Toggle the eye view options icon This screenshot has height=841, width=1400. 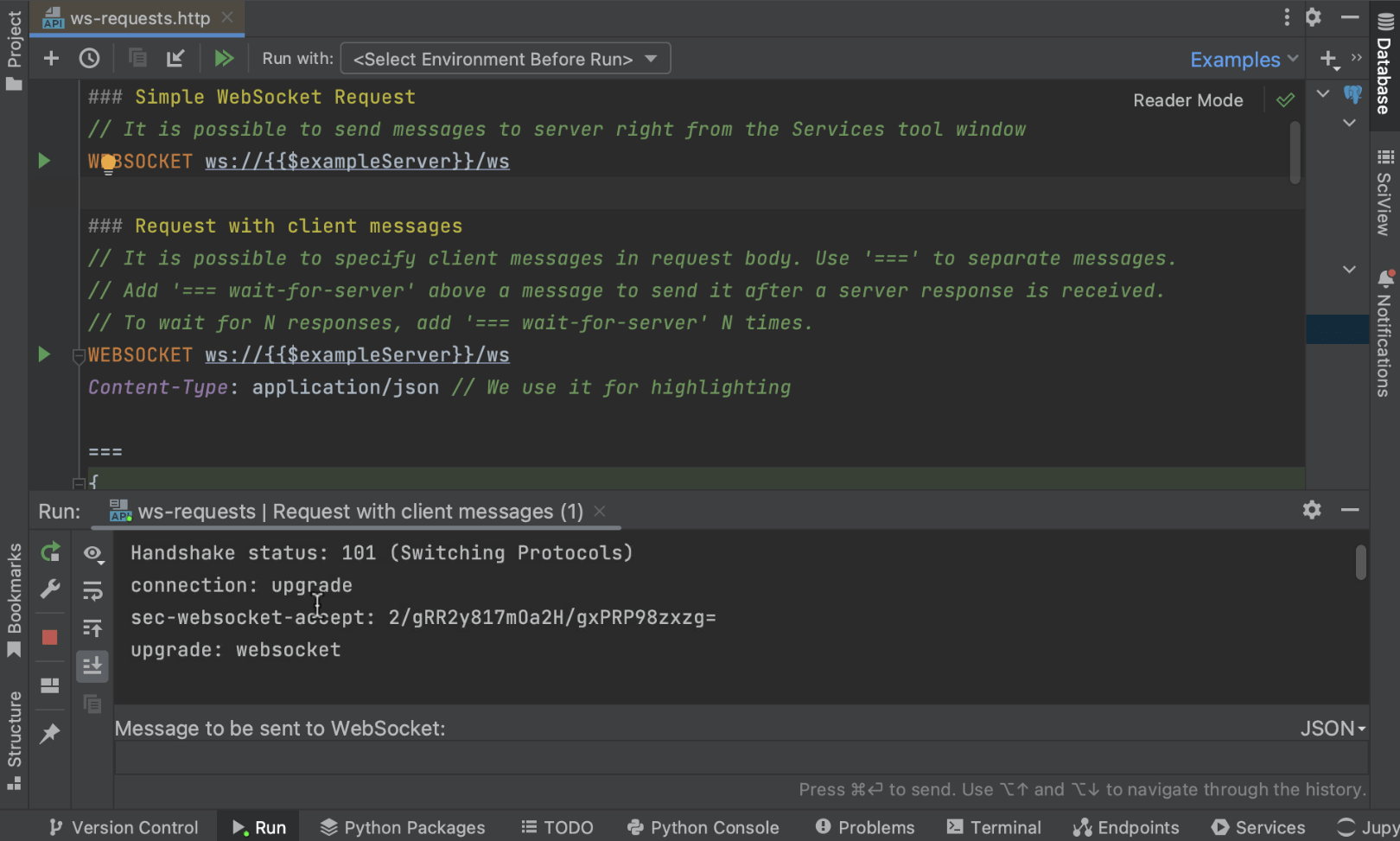coord(92,553)
